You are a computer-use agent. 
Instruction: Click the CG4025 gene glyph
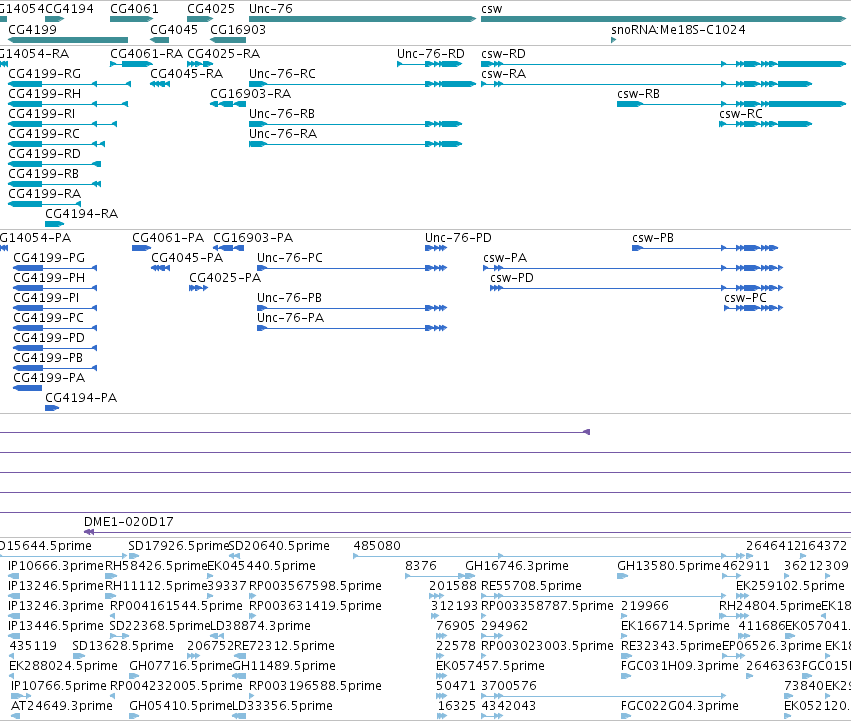coord(200,19)
